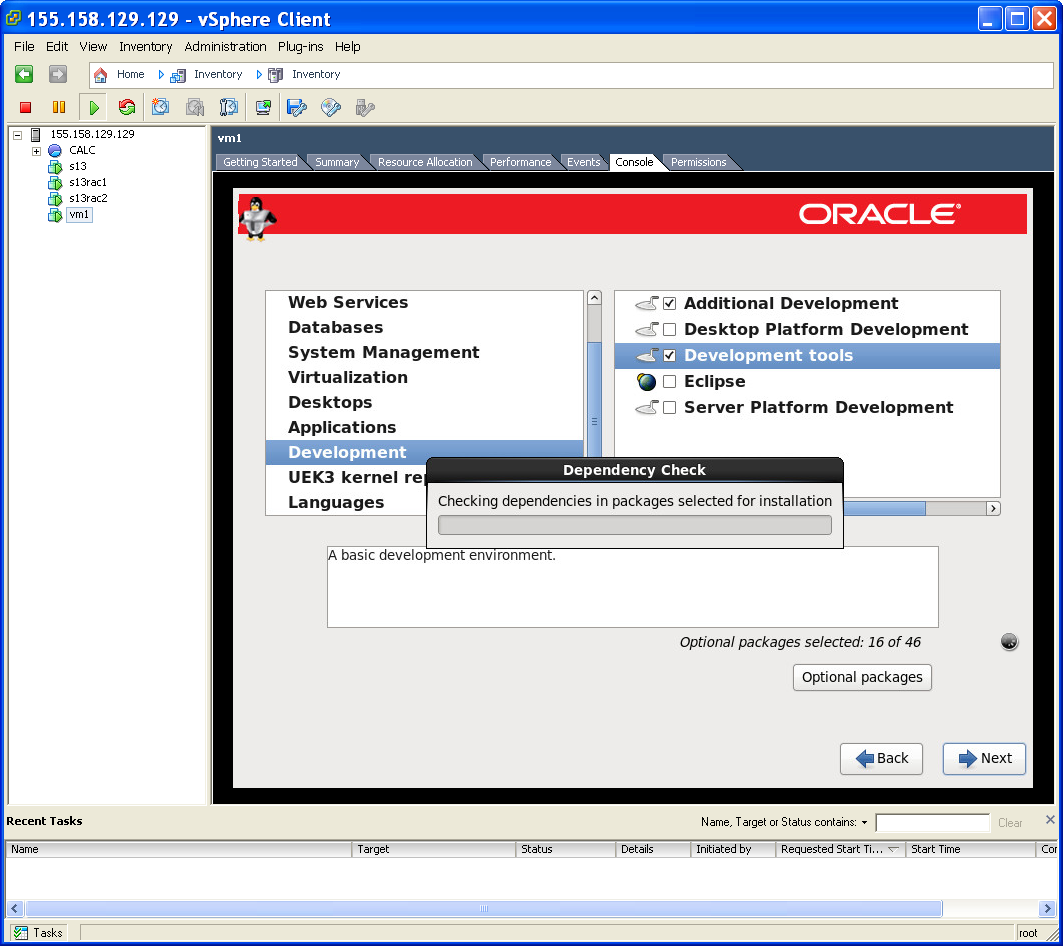Click the second Inventory breadcrumb icon
Viewport: 1063px width, 946px height.
click(275, 75)
